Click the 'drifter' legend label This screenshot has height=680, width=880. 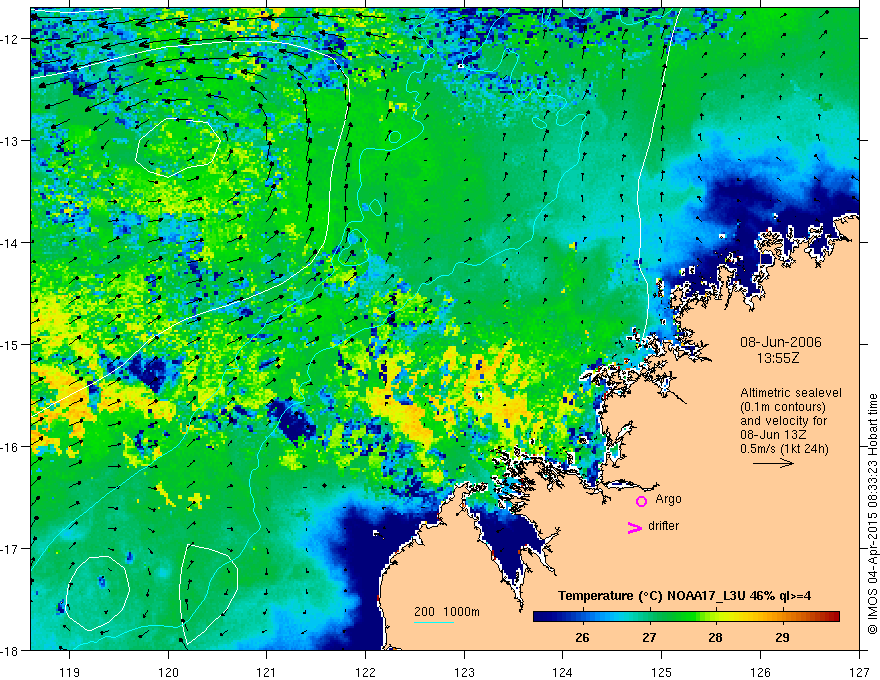click(663, 526)
